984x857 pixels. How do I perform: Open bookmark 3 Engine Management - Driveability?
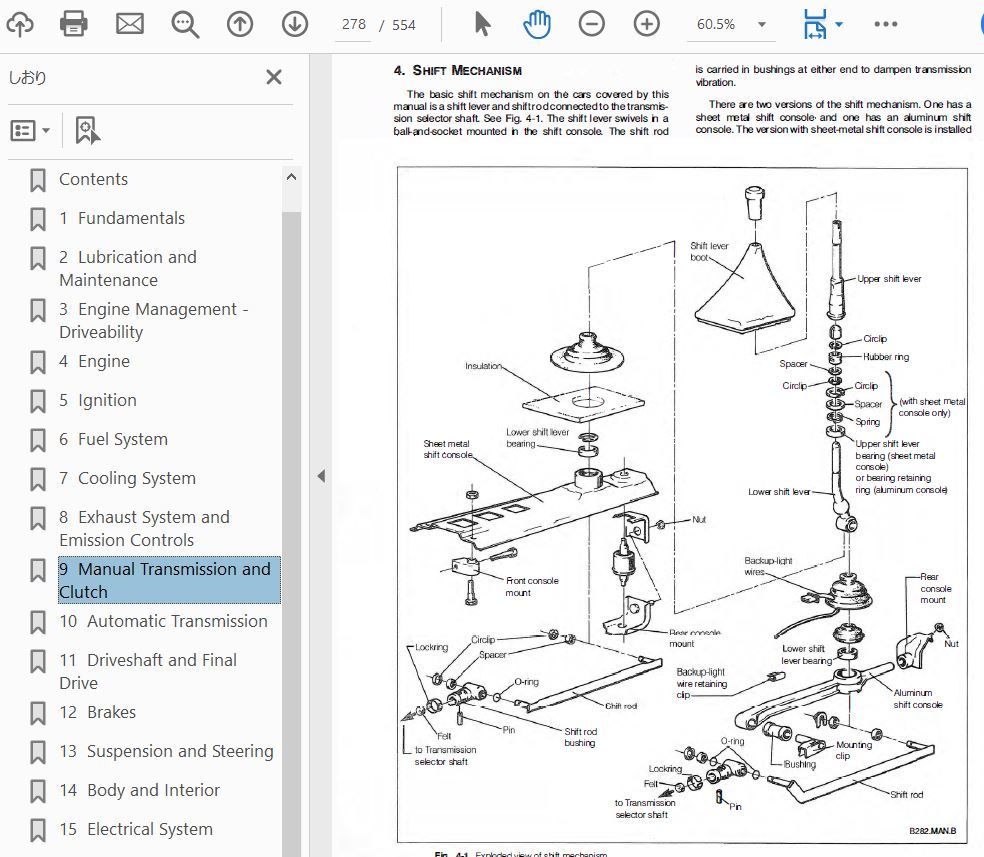point(154,321)
